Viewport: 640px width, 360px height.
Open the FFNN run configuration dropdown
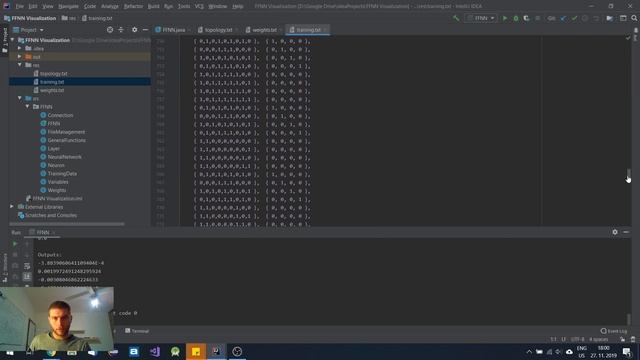481,18
